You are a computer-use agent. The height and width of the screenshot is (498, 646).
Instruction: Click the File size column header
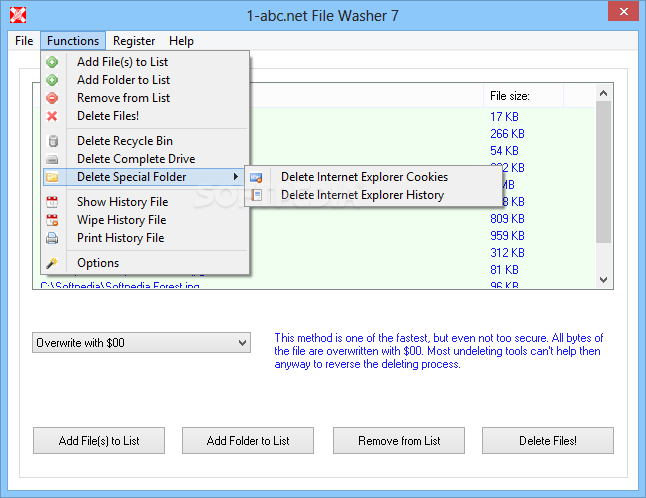[523, 96]
